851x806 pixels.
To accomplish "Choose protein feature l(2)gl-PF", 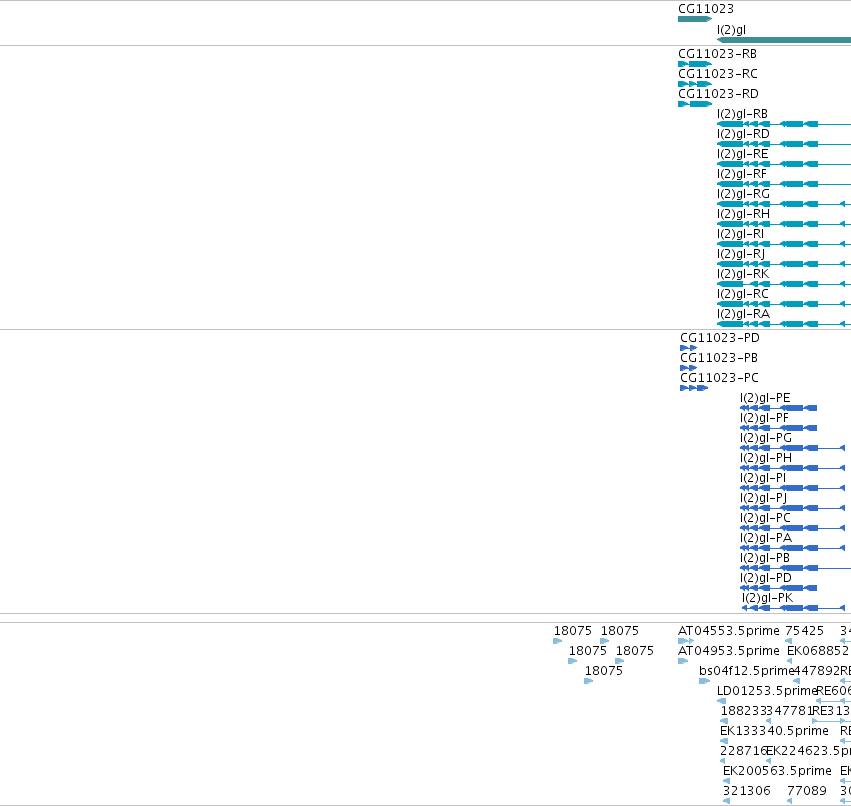I will tap(779, 428).
